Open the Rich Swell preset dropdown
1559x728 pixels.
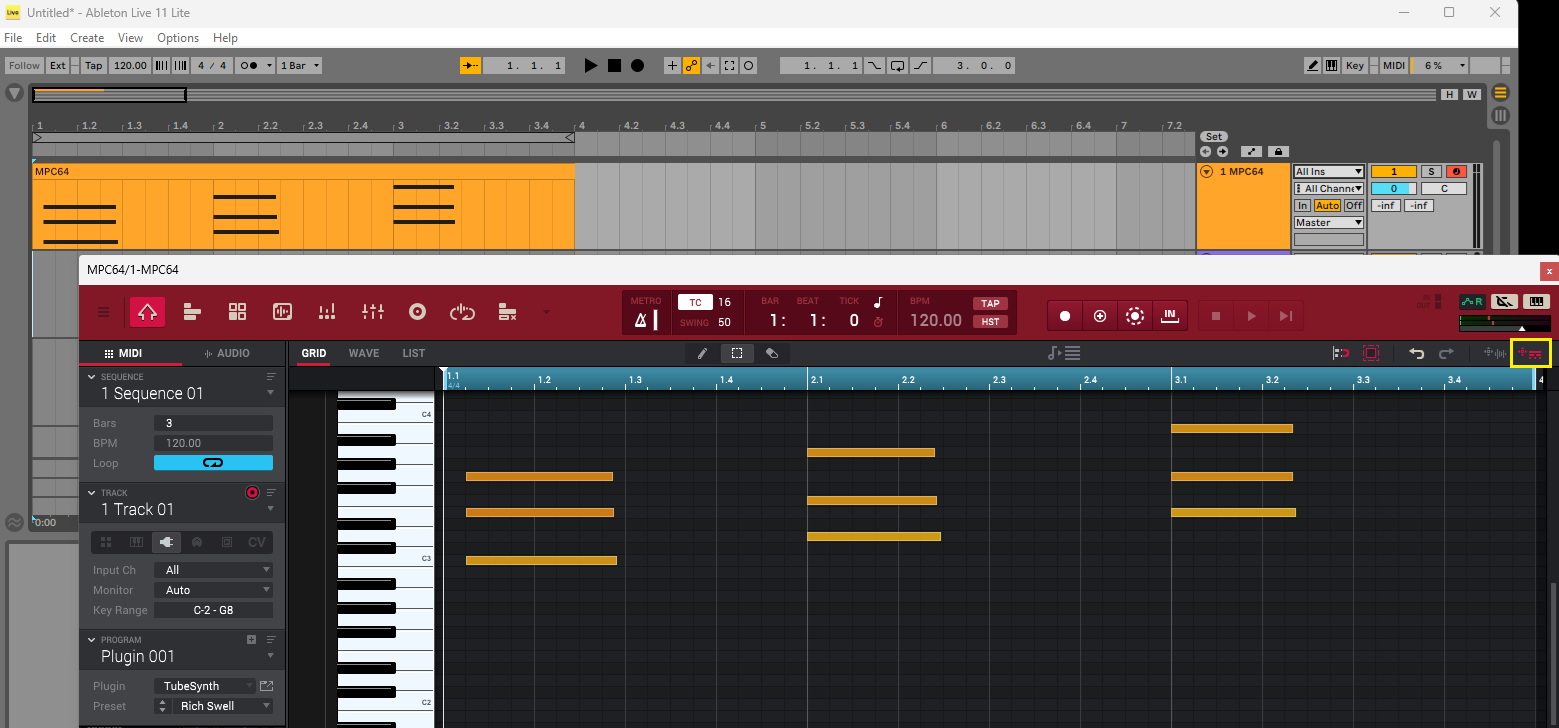(222, 706)
